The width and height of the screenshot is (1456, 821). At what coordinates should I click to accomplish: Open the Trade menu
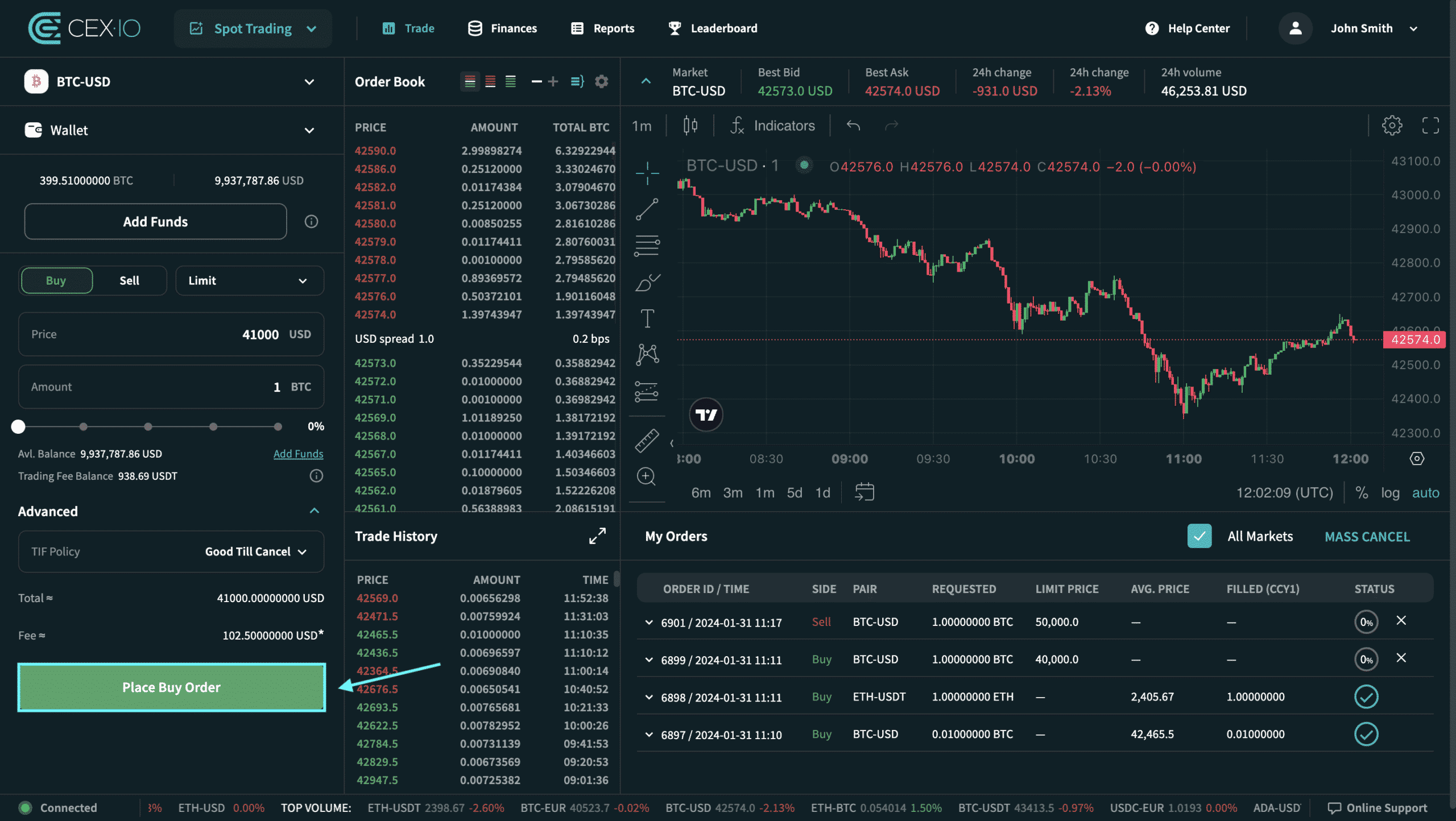click(408, 28)
